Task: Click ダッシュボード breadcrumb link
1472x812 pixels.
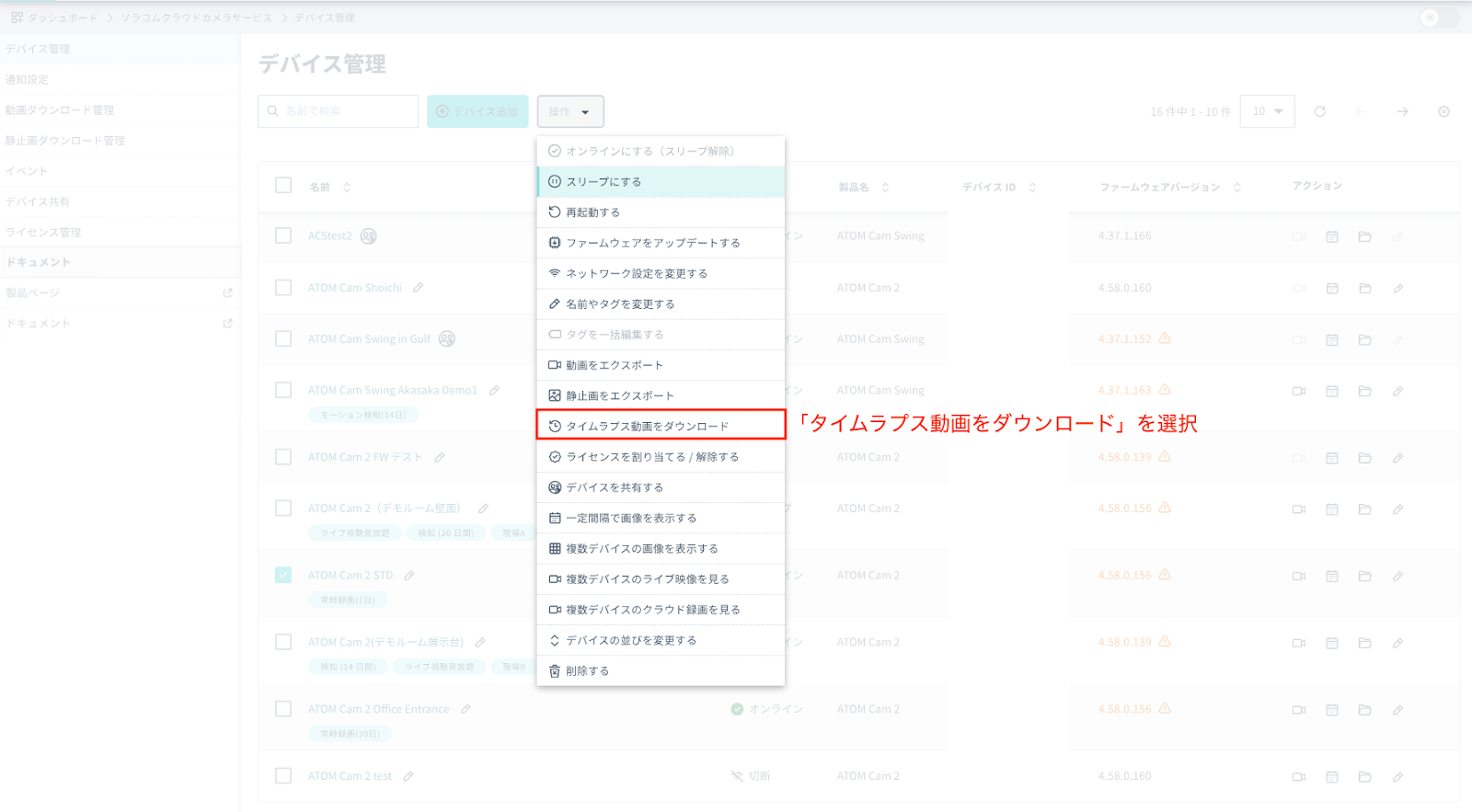Action: pyautogui.click(x=62, y=17)
